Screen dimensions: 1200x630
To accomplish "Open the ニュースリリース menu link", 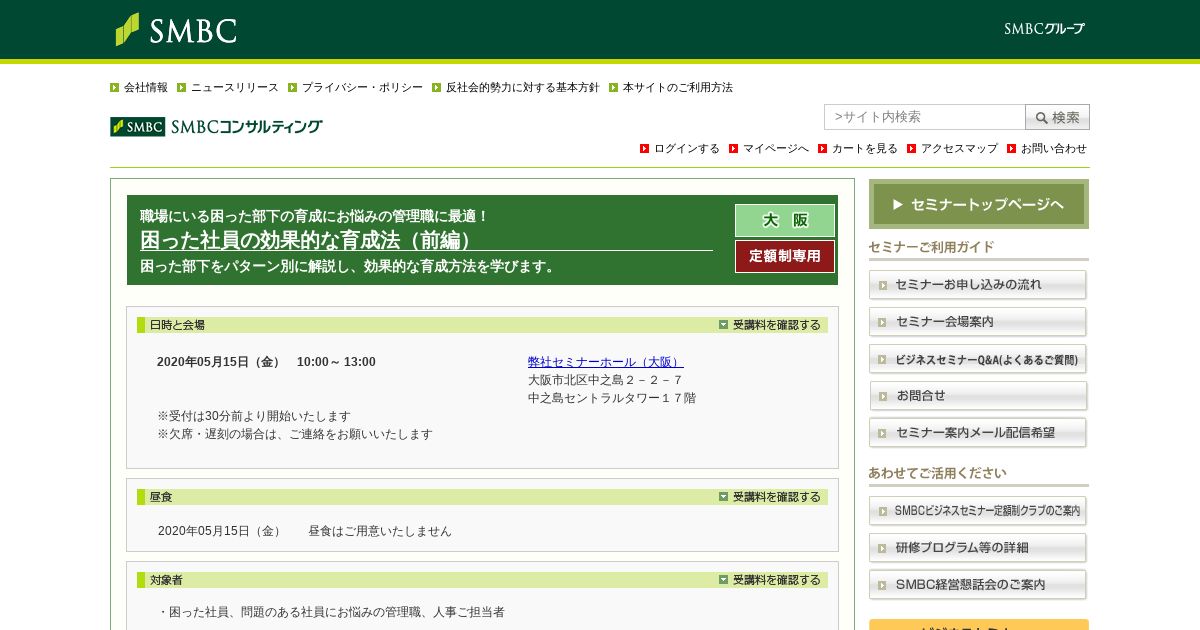I will point(234,88).
